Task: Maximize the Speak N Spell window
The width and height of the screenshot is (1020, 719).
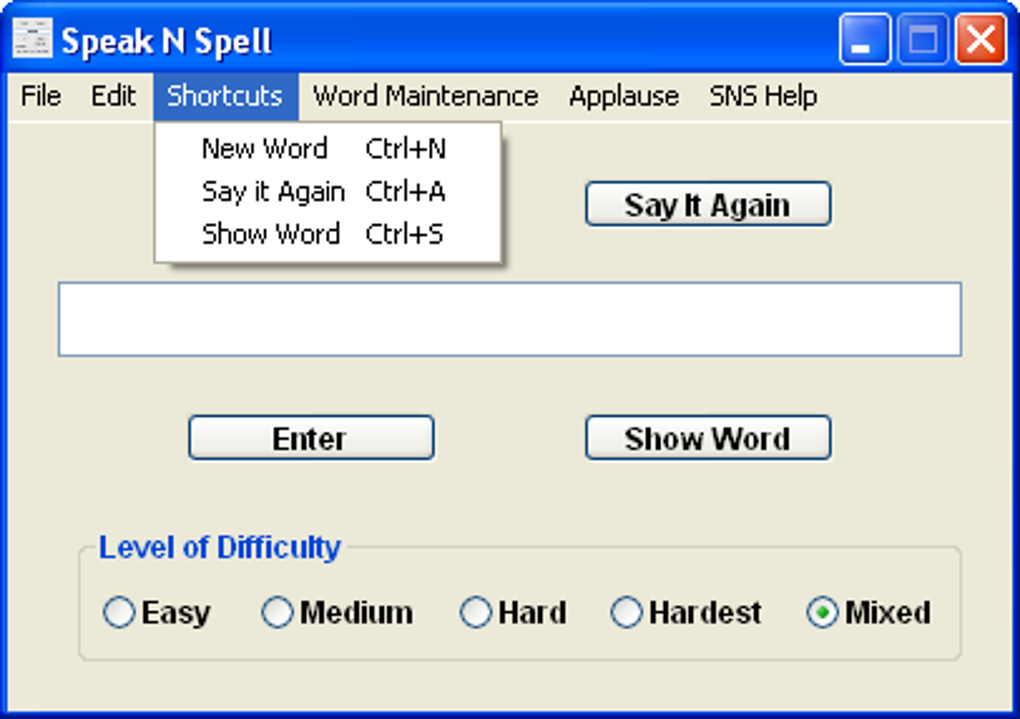Action: coord(923,40)
